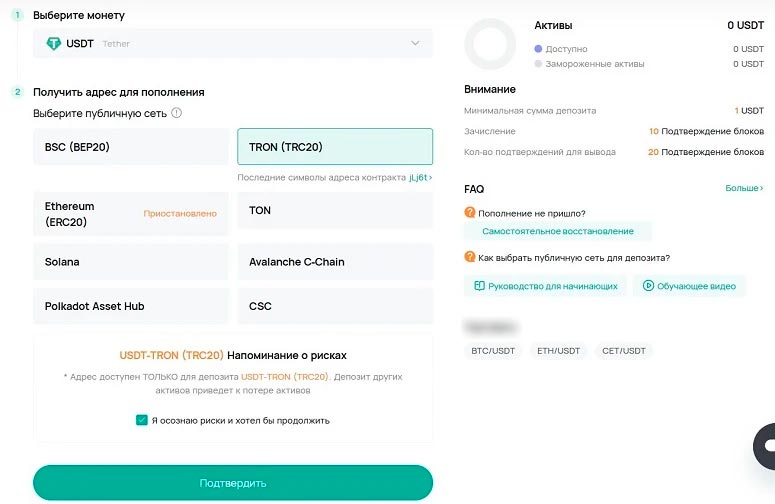Expand FAQ with 'Больше' link

(744, 188)
